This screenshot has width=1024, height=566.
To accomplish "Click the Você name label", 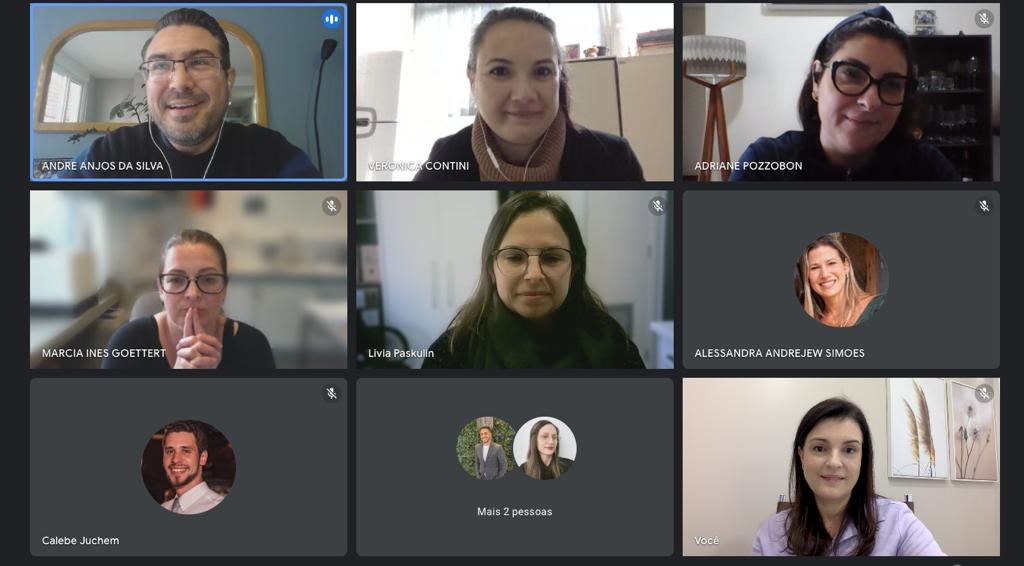I will [x=707, y=541].
